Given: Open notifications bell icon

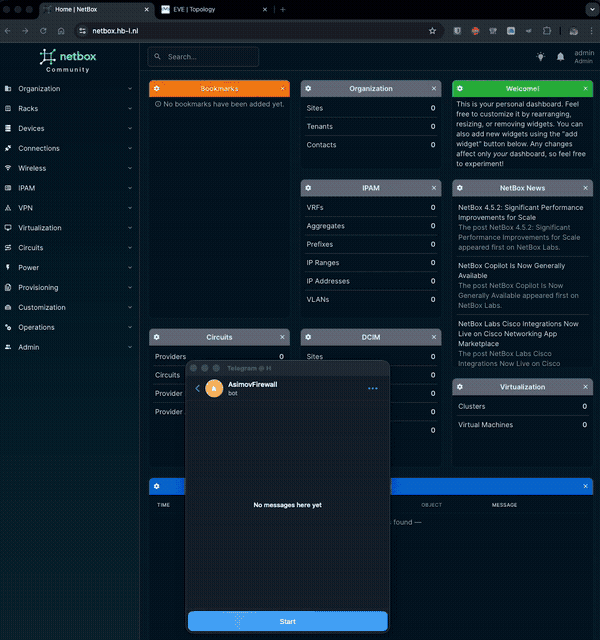Looking at the screenshot, I should coord(560,57).
